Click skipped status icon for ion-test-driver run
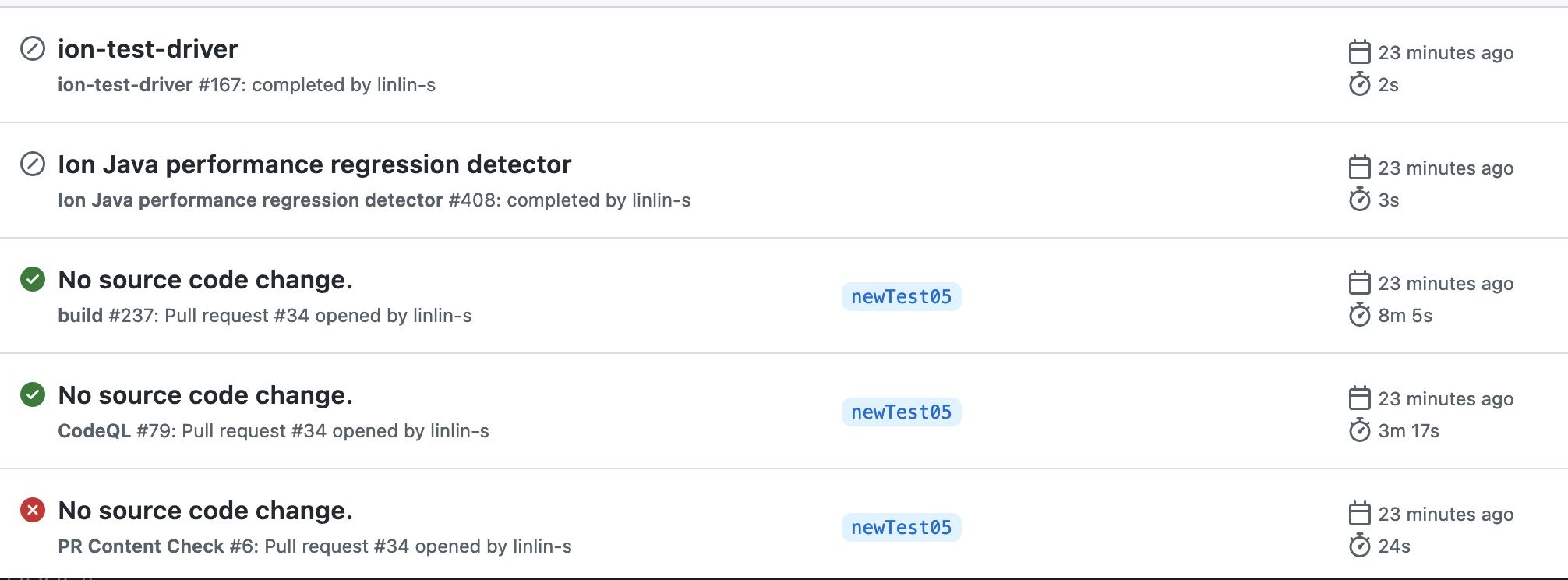1568x580 pixels. 33,49
